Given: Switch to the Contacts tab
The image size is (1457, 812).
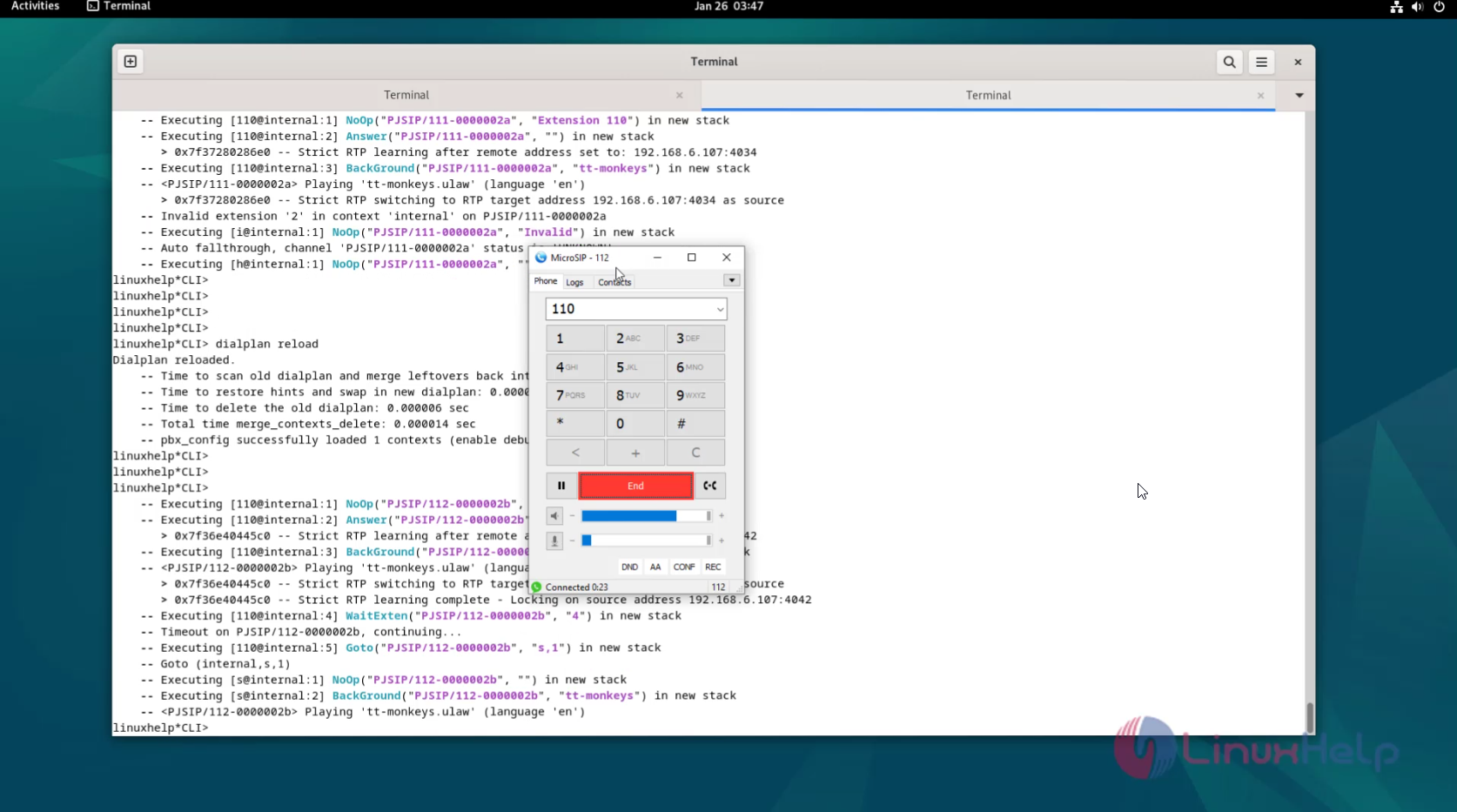Looking at the screenshot, I should click(614, 282).
